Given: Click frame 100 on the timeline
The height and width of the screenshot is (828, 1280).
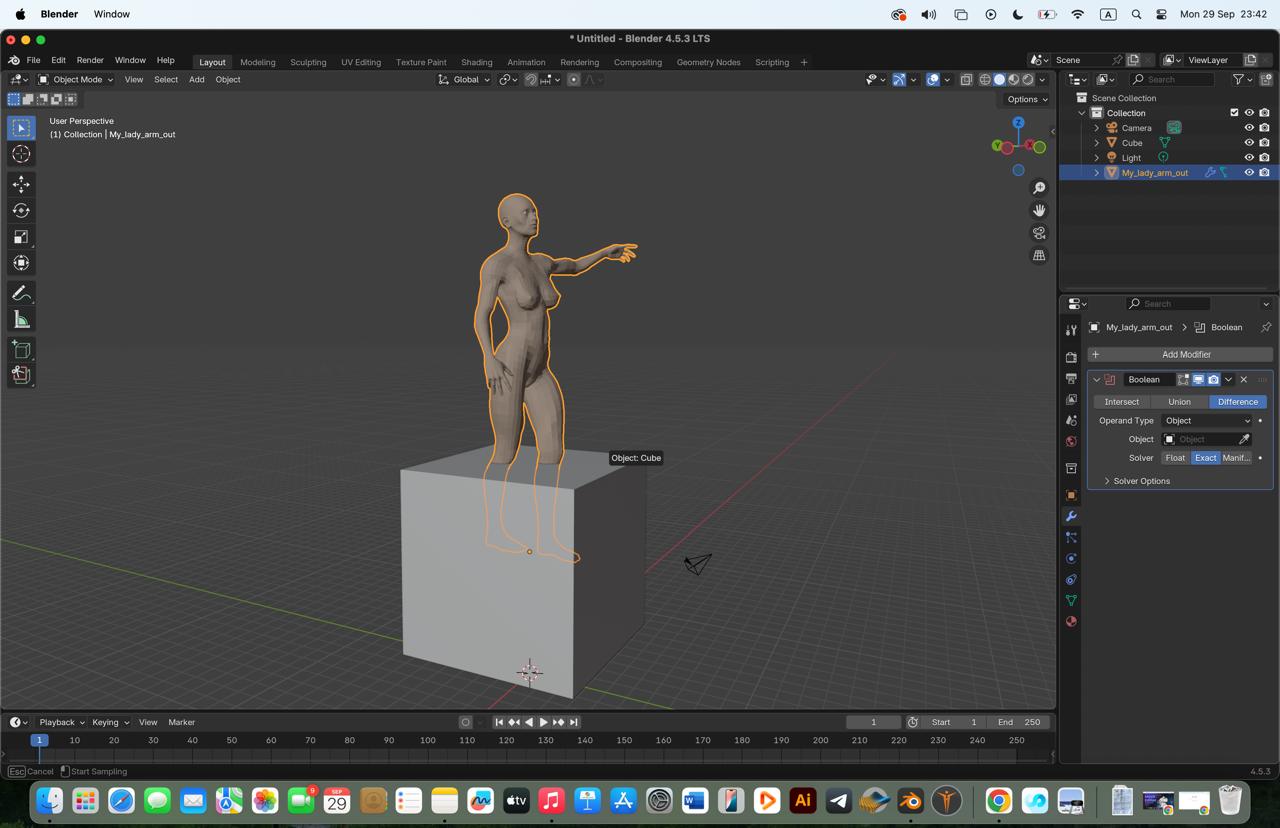Looking at the screenshot, I should point(427,741).
